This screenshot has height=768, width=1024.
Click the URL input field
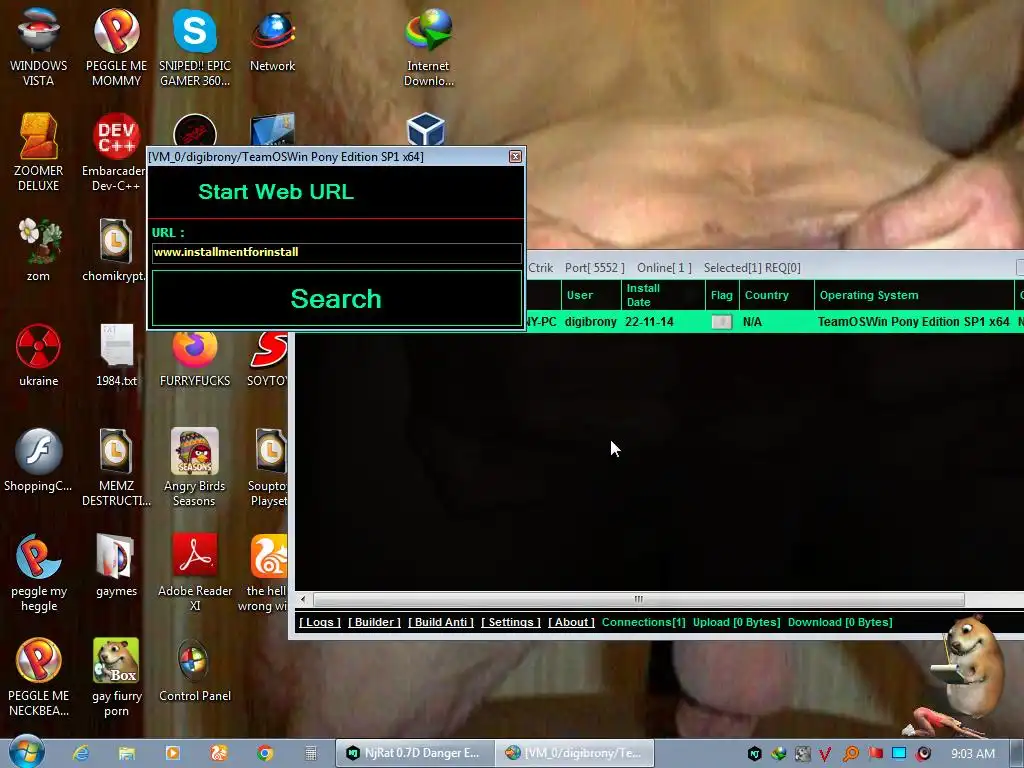coord(336,253)
